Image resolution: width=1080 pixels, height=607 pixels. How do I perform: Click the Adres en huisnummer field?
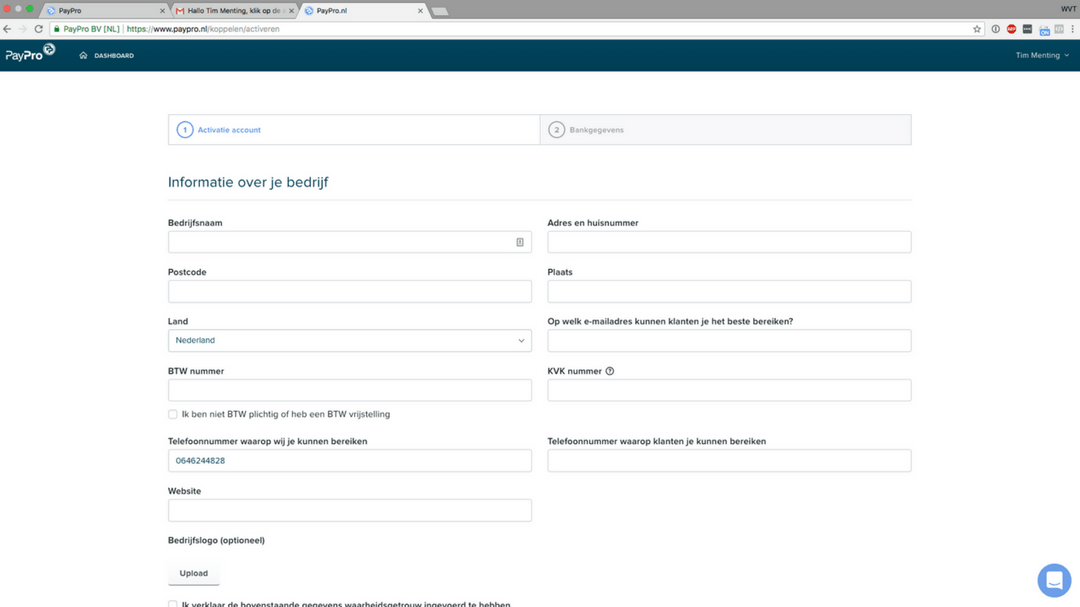[x=729, y=242]
